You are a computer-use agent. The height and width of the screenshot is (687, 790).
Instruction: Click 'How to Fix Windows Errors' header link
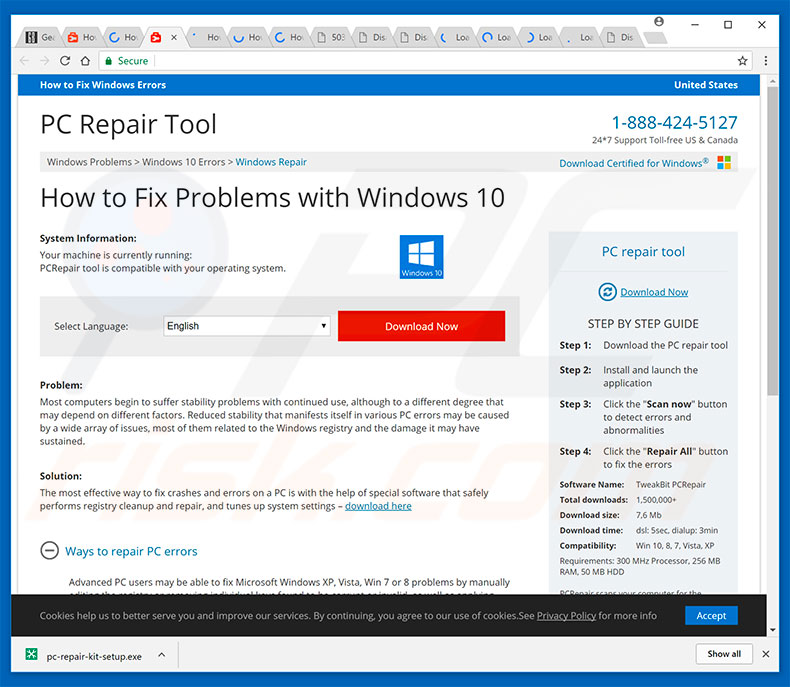103,85
